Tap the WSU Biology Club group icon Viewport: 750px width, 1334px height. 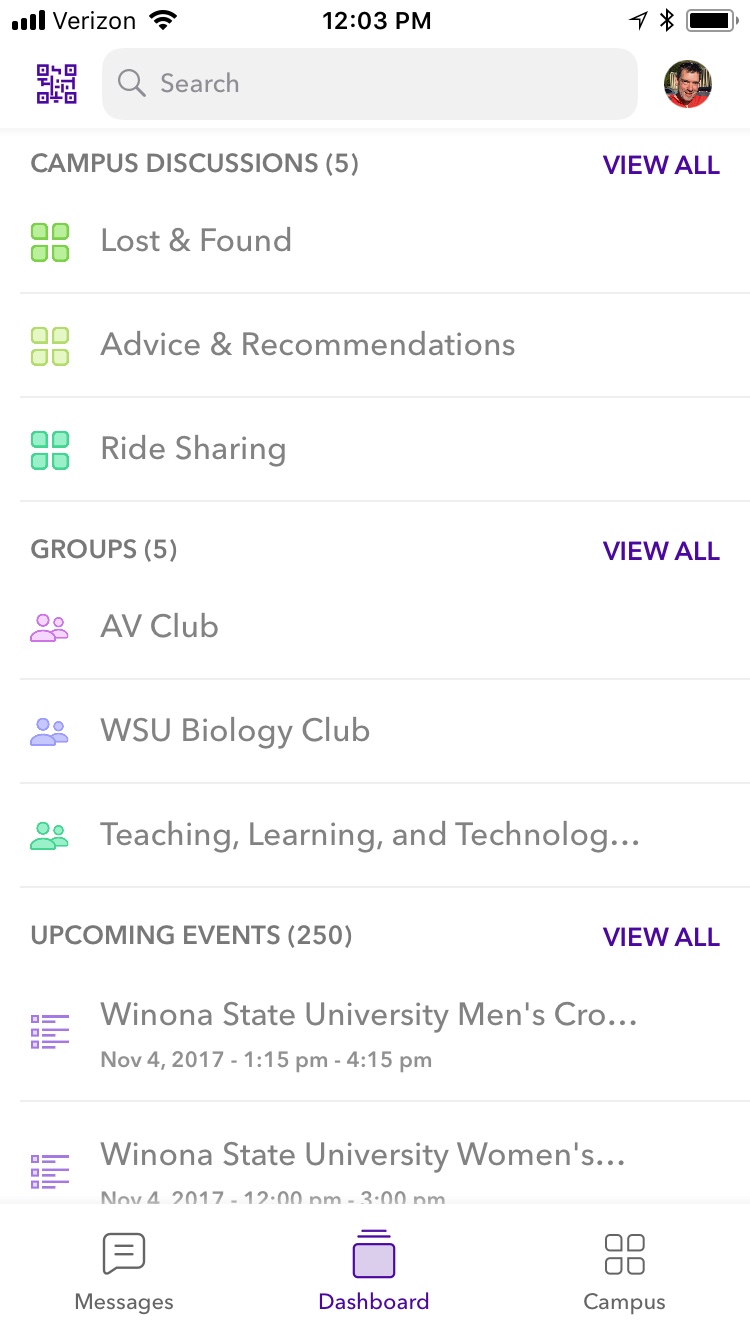tap(50, 732)
